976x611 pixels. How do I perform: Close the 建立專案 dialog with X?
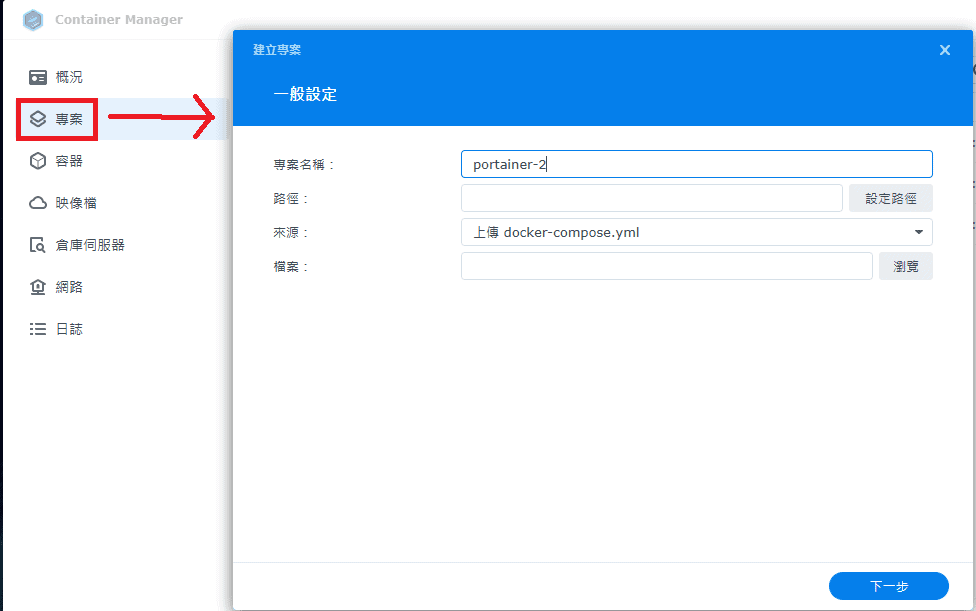tap(945, 50)
